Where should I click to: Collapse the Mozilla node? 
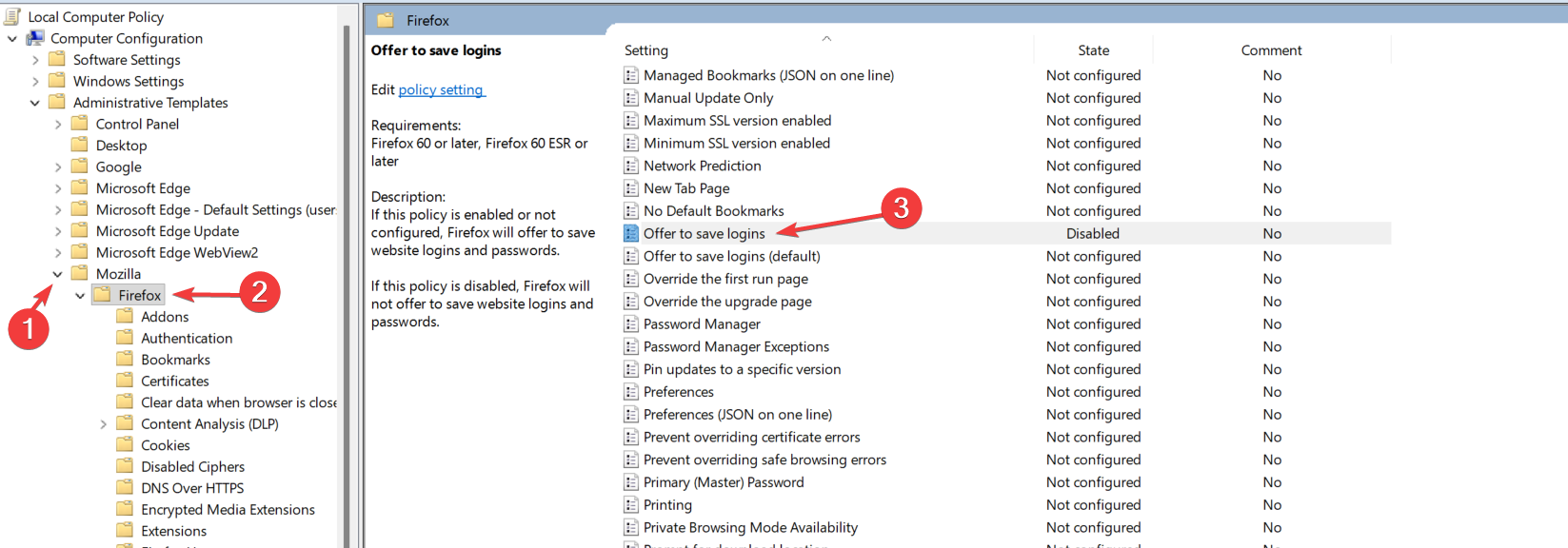pyautogui.click(x=58, y=274)
